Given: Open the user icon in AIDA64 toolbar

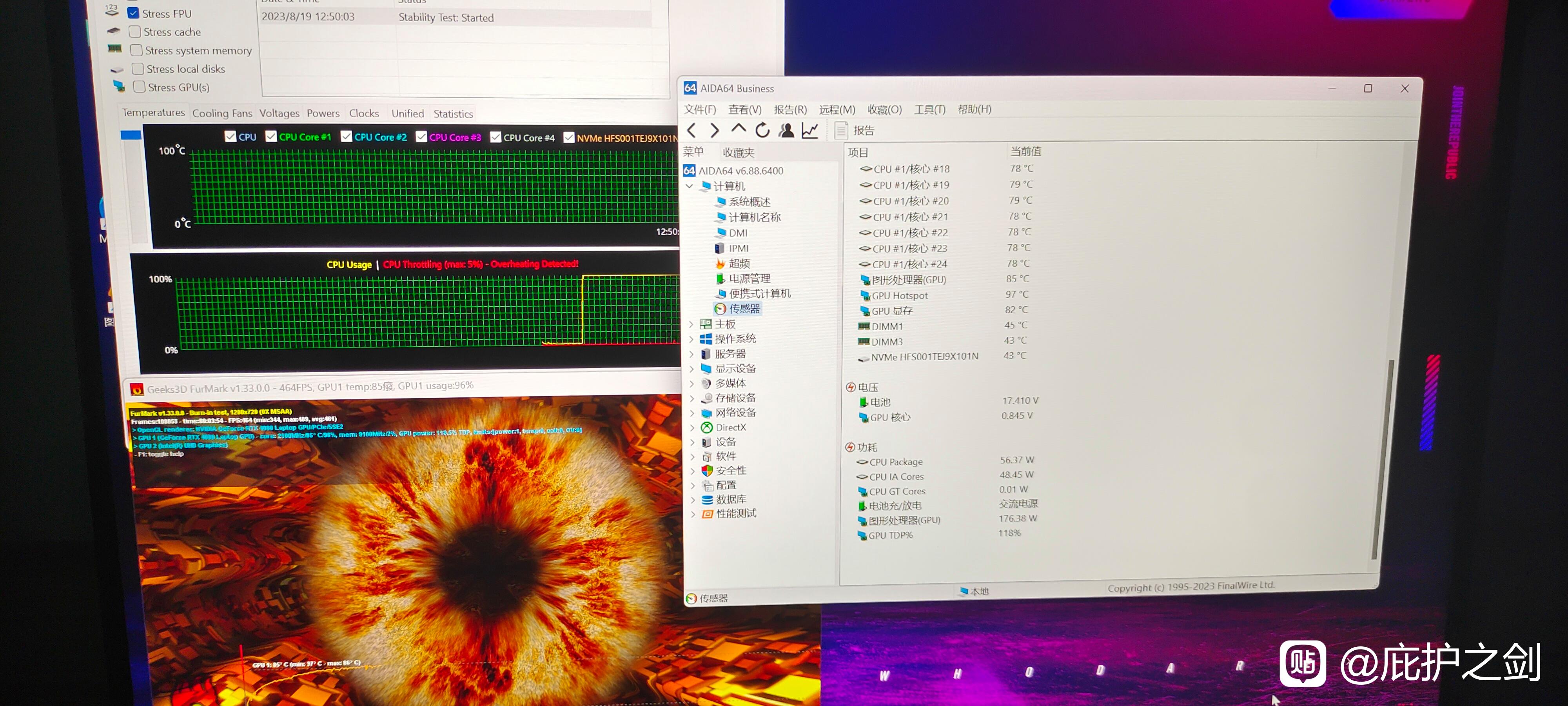Looking at the screenshot, I should pos(786,130).
